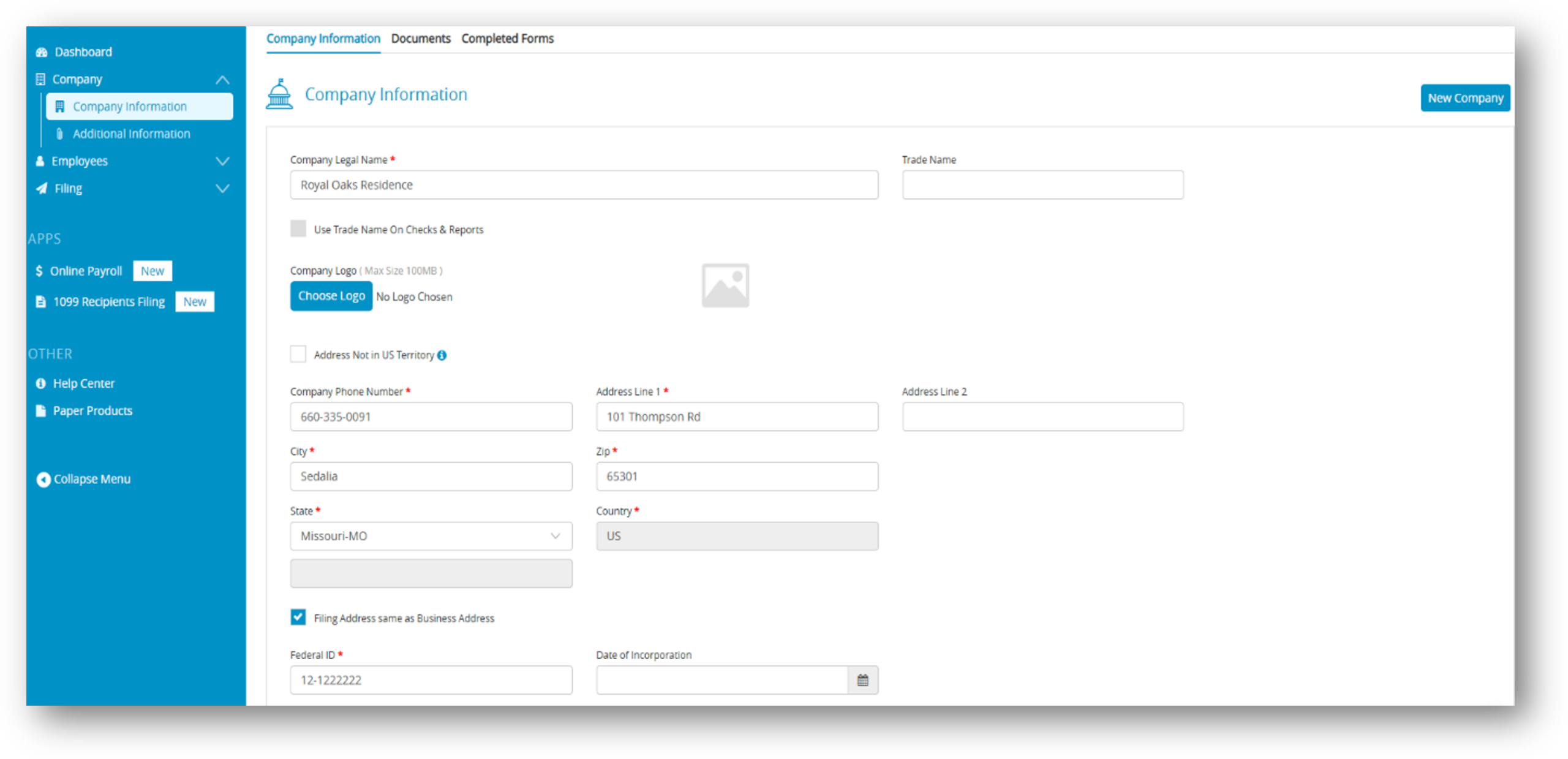The image size is (1568, 759).
Task: Open the State dropdown showing Missouri-MO
Action: click(431, 536)
